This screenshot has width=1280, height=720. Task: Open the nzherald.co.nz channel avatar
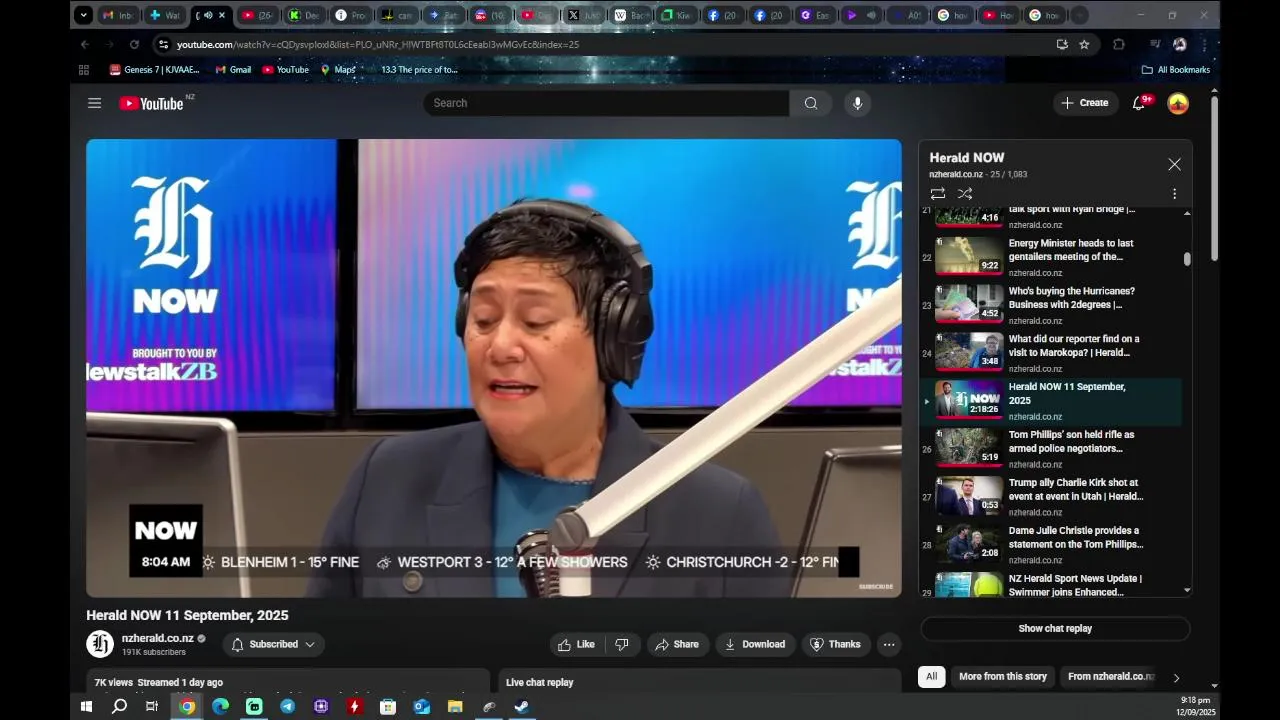(100, 644)
